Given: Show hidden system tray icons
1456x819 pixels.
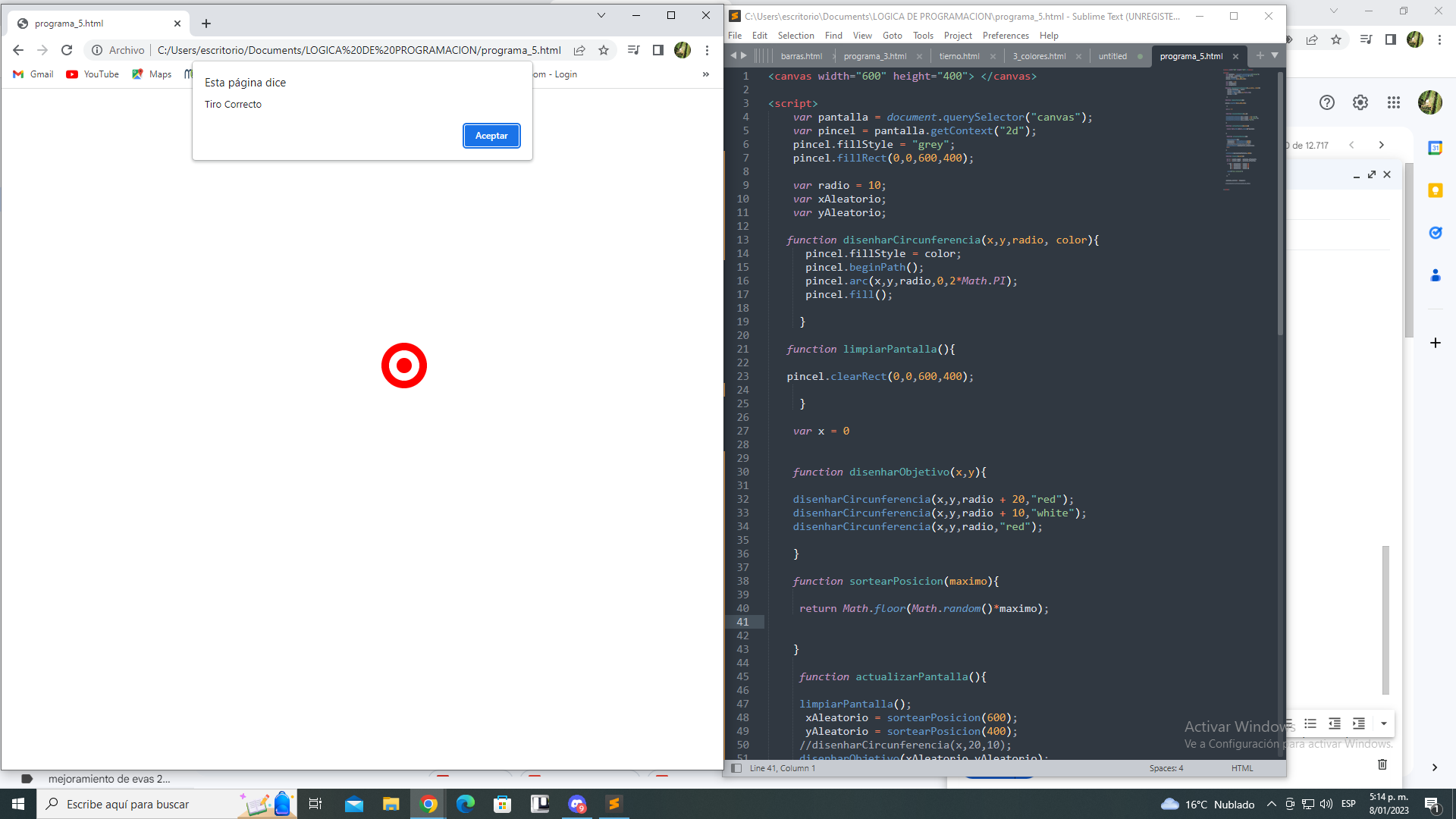Looking at the screenshot, I should click(x=1272, y=804).
